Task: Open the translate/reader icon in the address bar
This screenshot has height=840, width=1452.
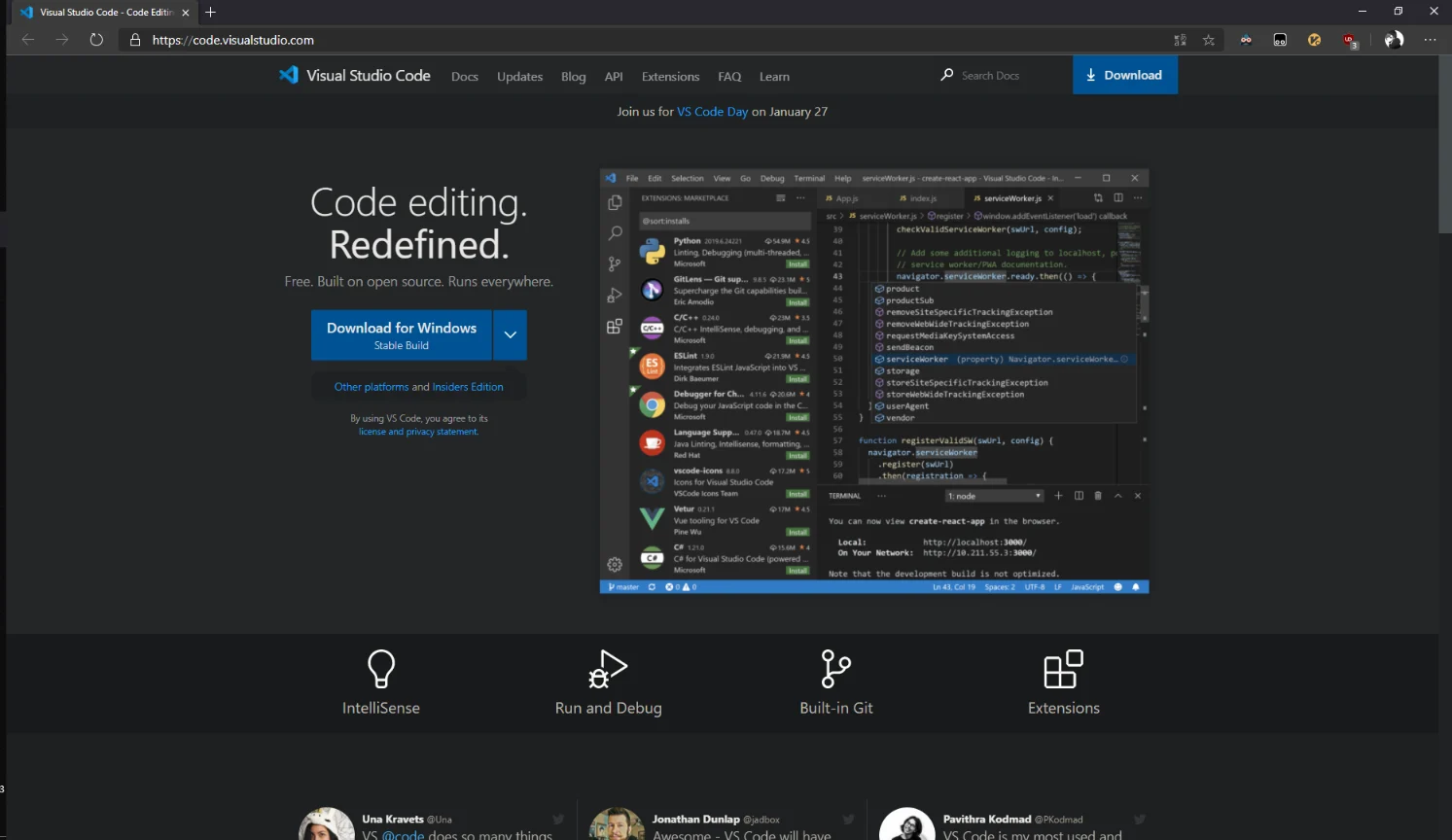Action: [x=1180, y=40]
